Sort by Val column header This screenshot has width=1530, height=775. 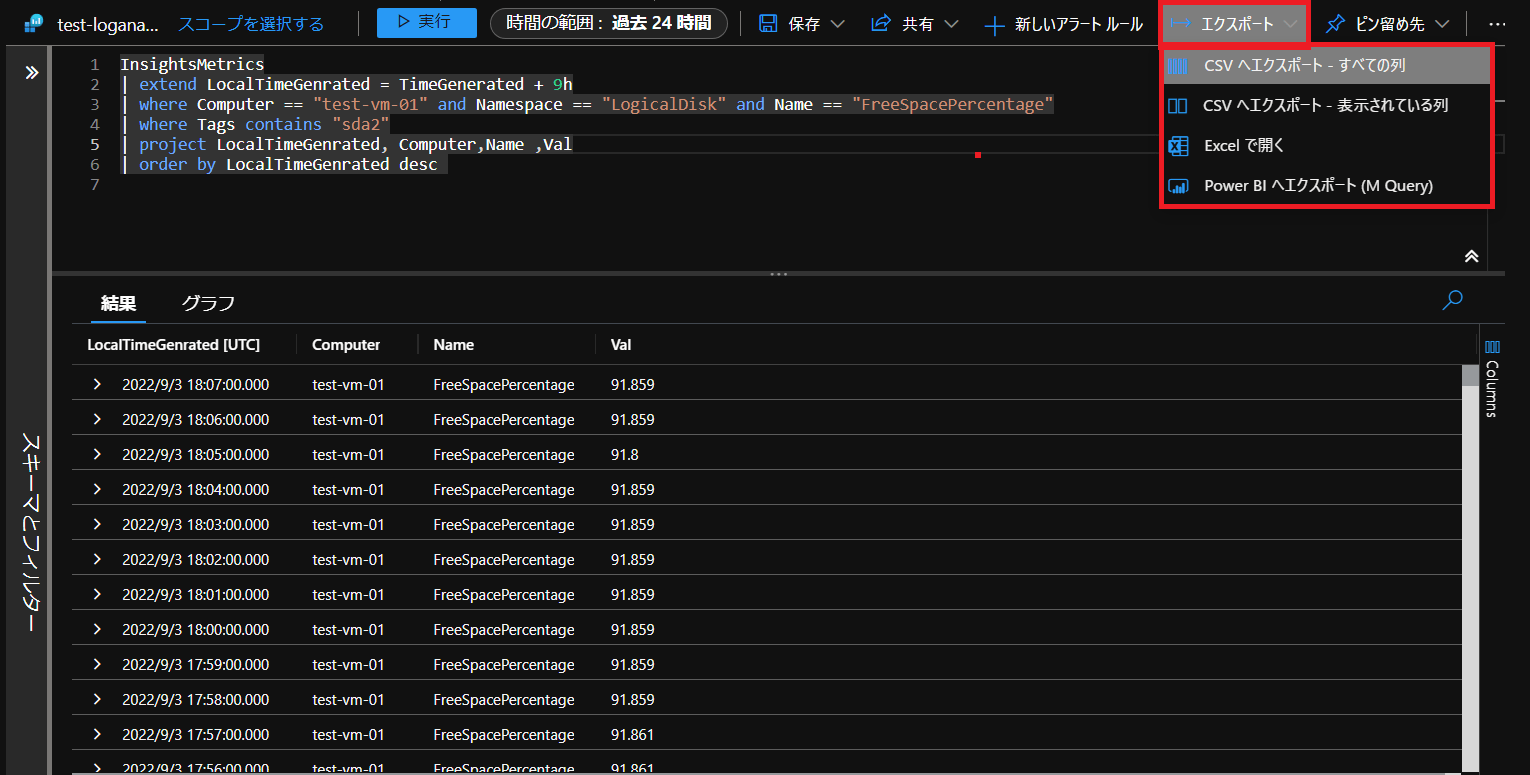pos(621,345)
